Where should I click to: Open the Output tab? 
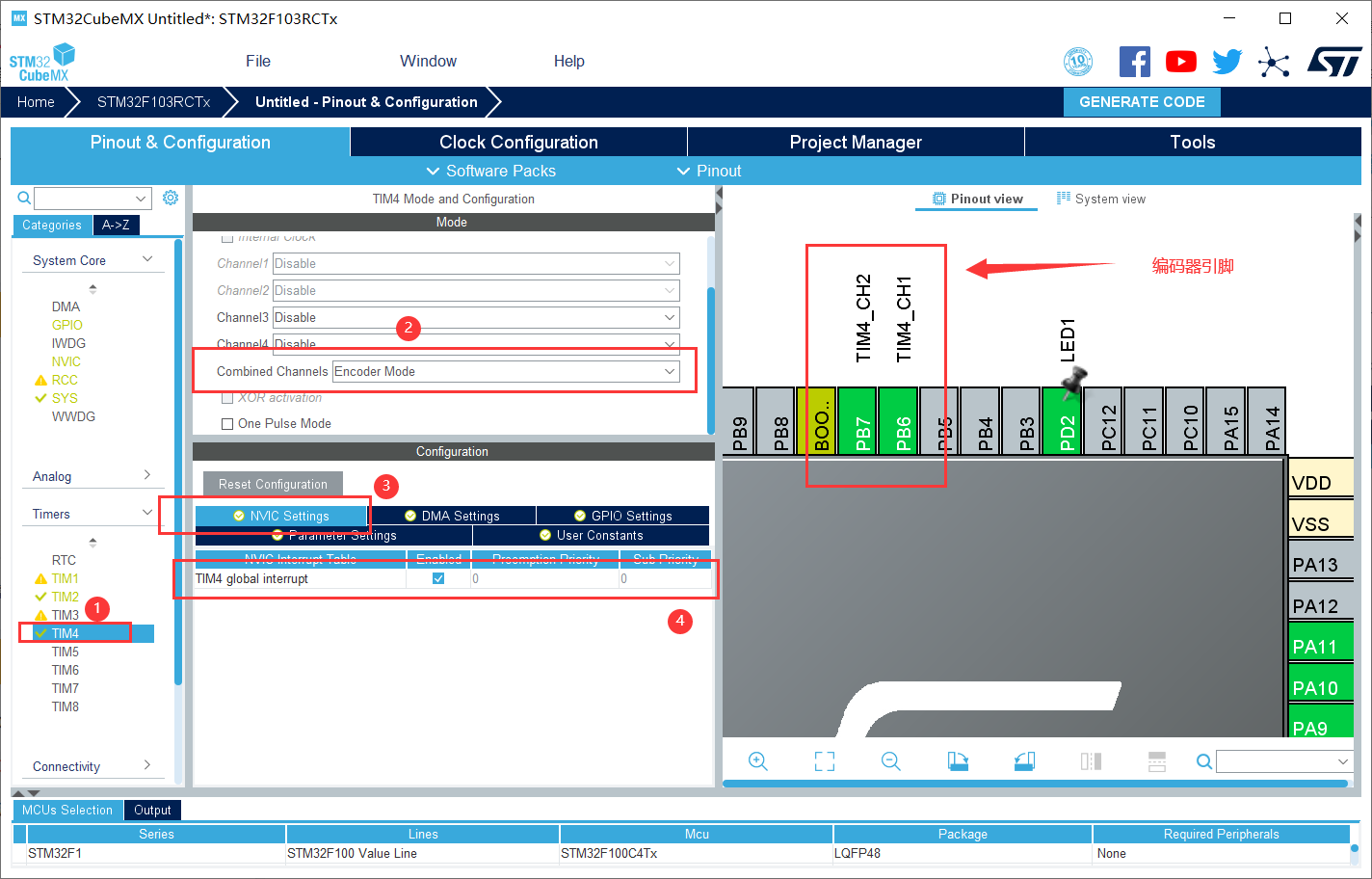pyautogui.click(x=152, y=810)
